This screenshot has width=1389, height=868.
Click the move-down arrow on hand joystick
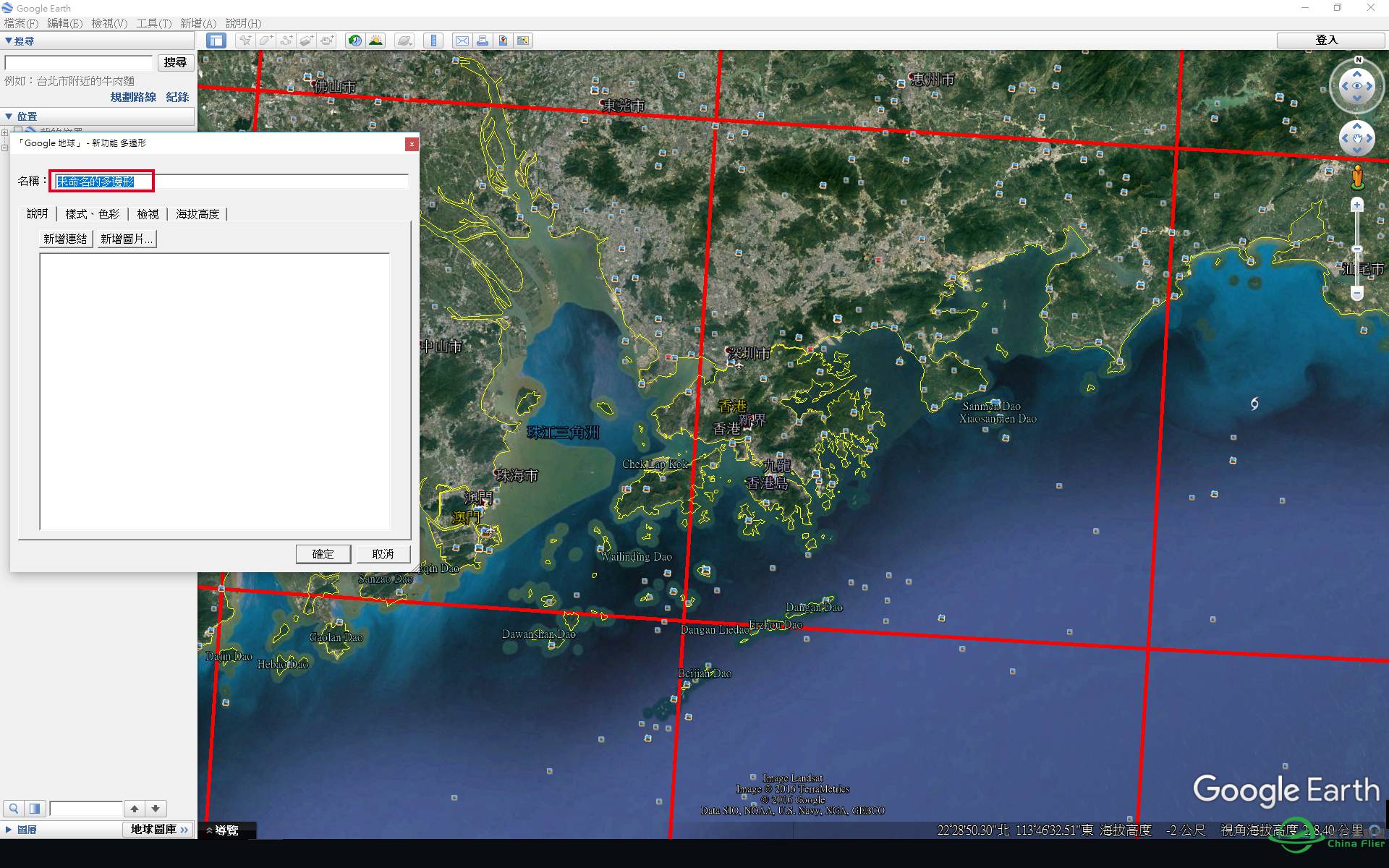(x=1357, y=150)
